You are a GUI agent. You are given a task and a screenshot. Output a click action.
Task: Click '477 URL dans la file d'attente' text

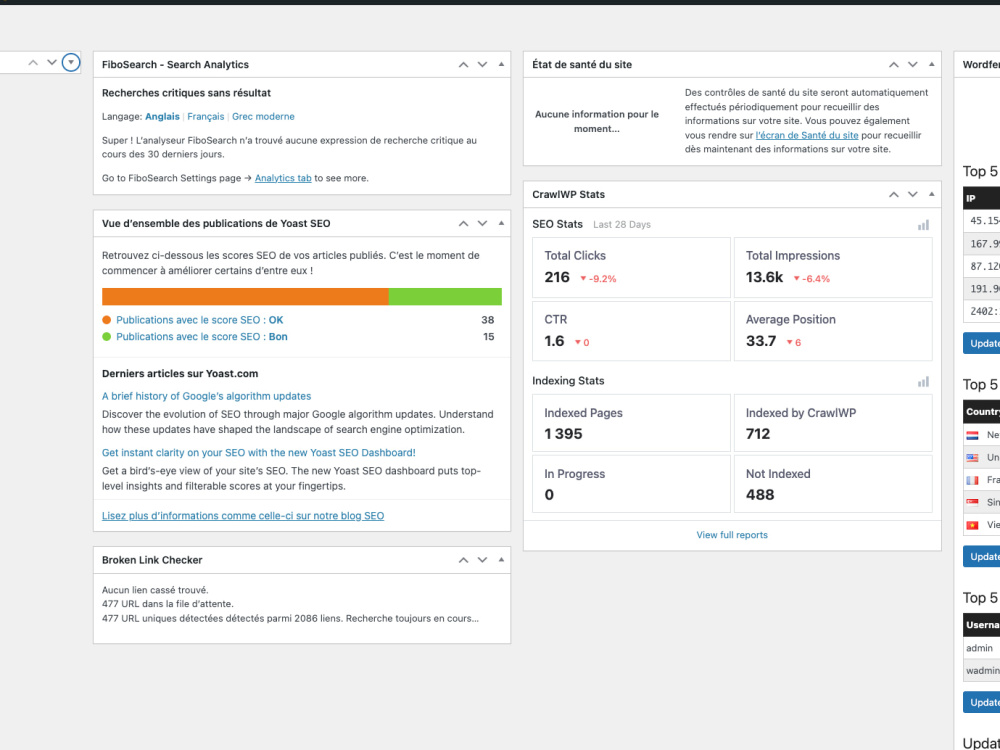168,604
